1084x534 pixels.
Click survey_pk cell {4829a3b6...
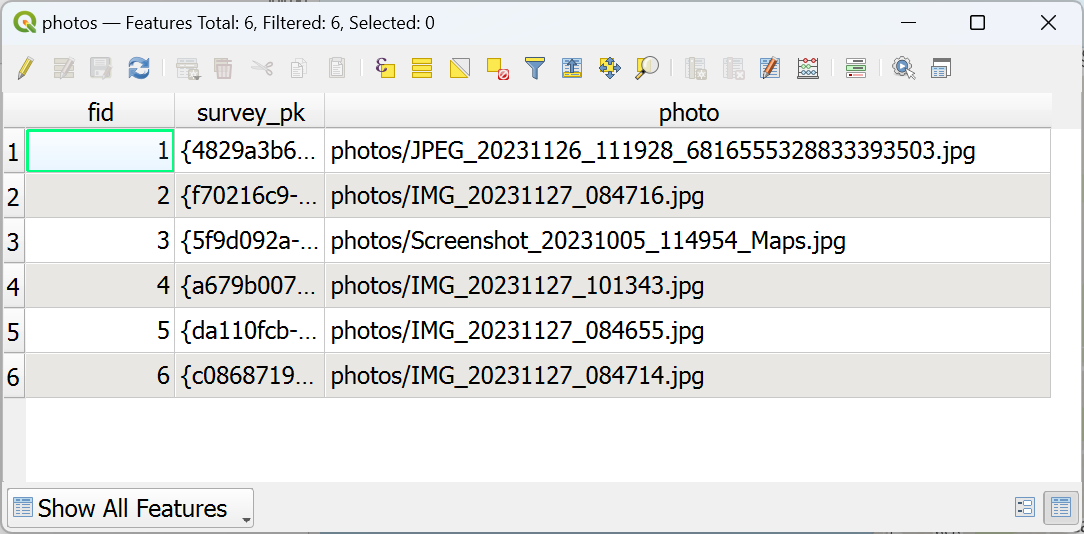click(250, 151)
